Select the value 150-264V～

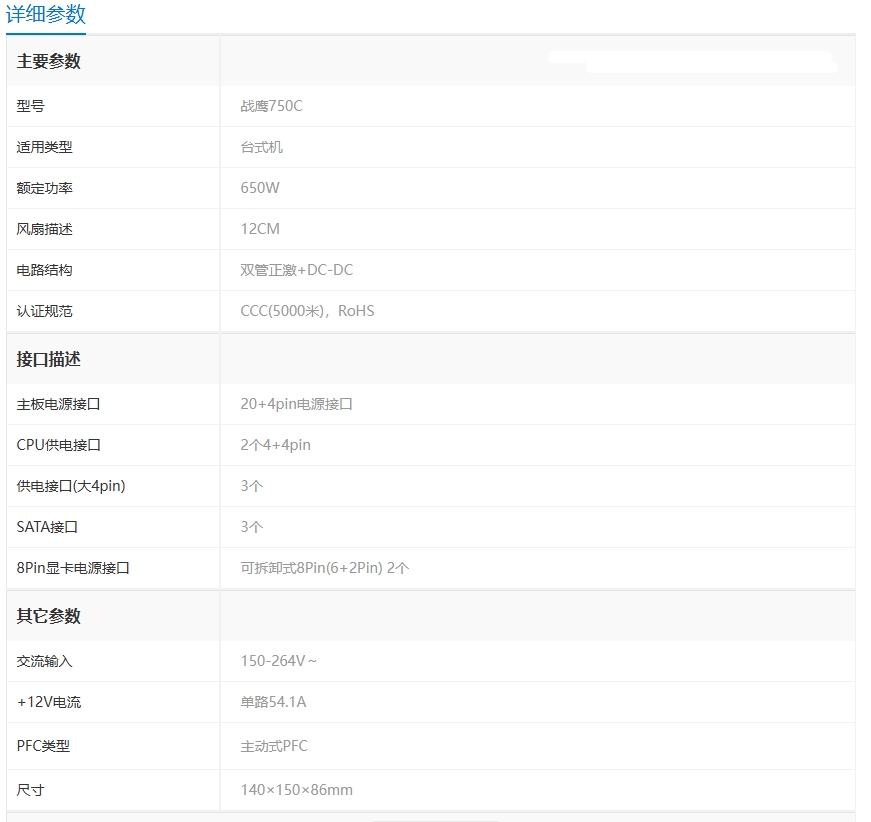tap(278, 661)
